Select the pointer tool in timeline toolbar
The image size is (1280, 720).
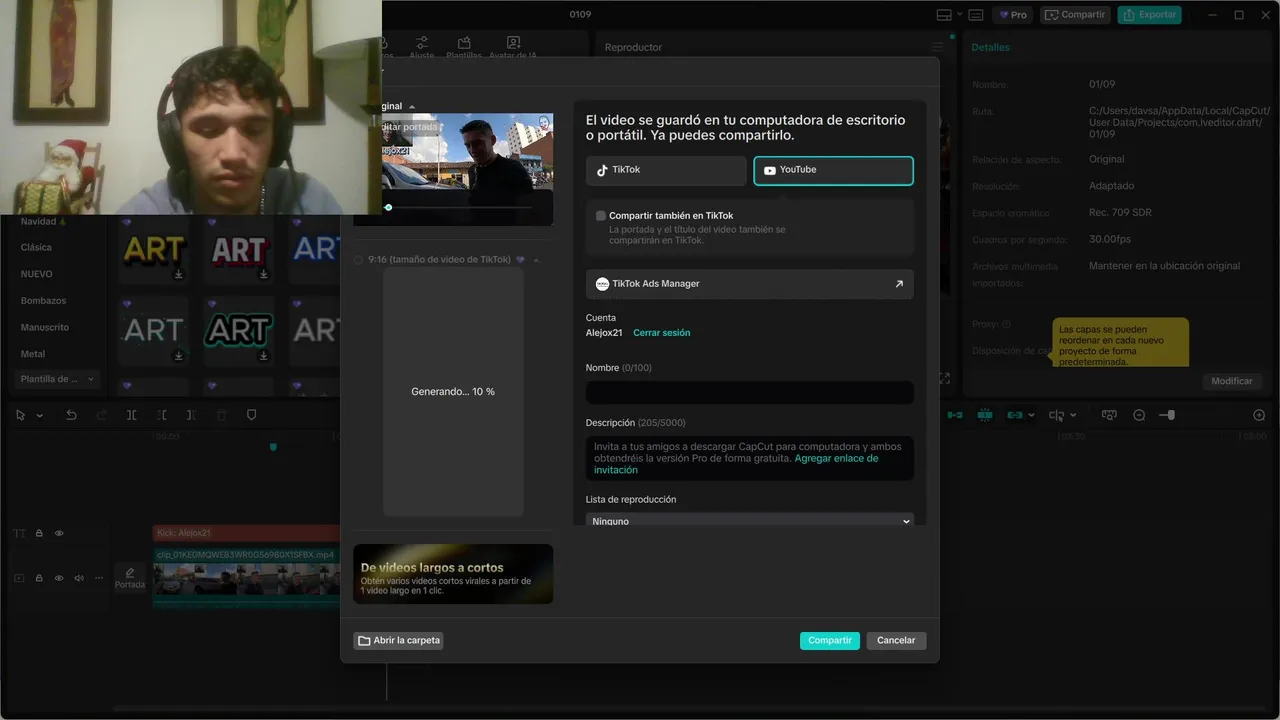(x=20, y=415)
